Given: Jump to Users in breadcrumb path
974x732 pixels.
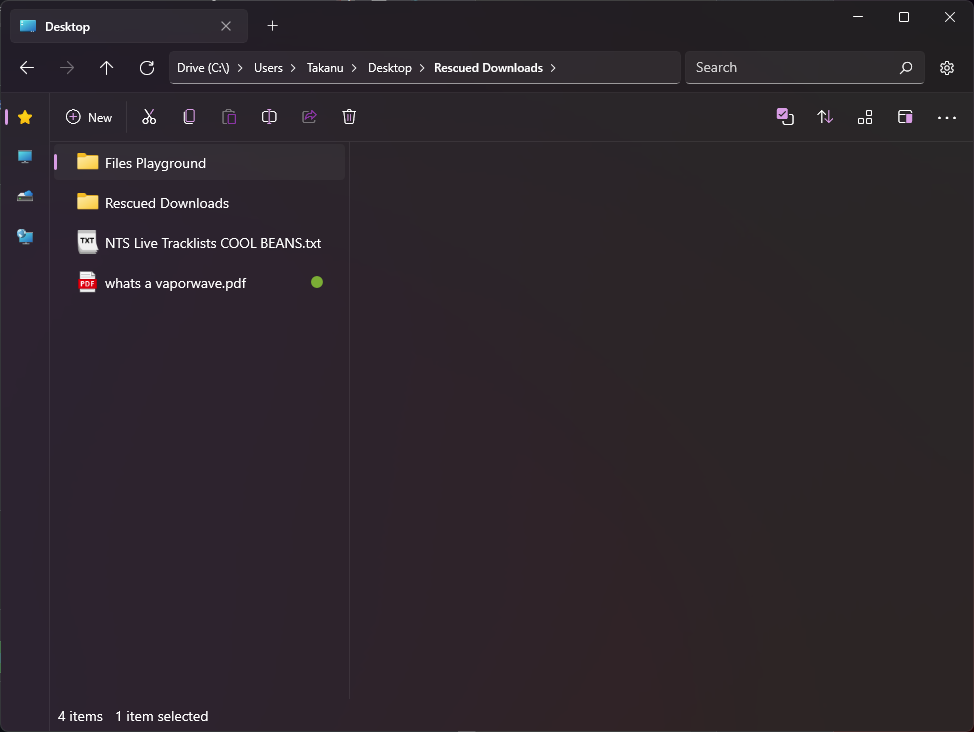Looking at the screenshot, I should coord(268,68).
